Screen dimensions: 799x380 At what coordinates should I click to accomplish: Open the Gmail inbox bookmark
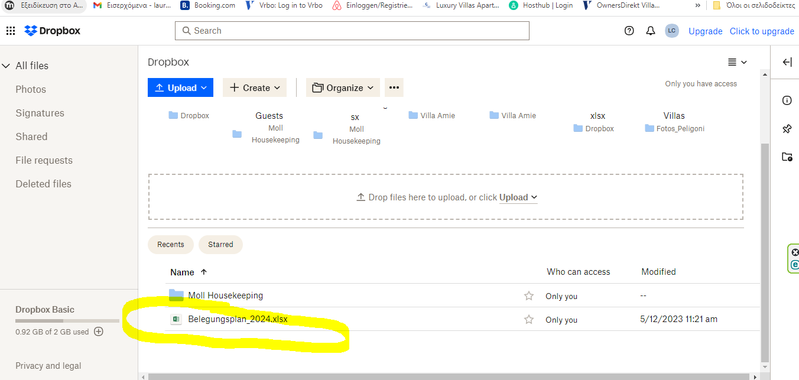pyautogui.click(x=131, y=6)
